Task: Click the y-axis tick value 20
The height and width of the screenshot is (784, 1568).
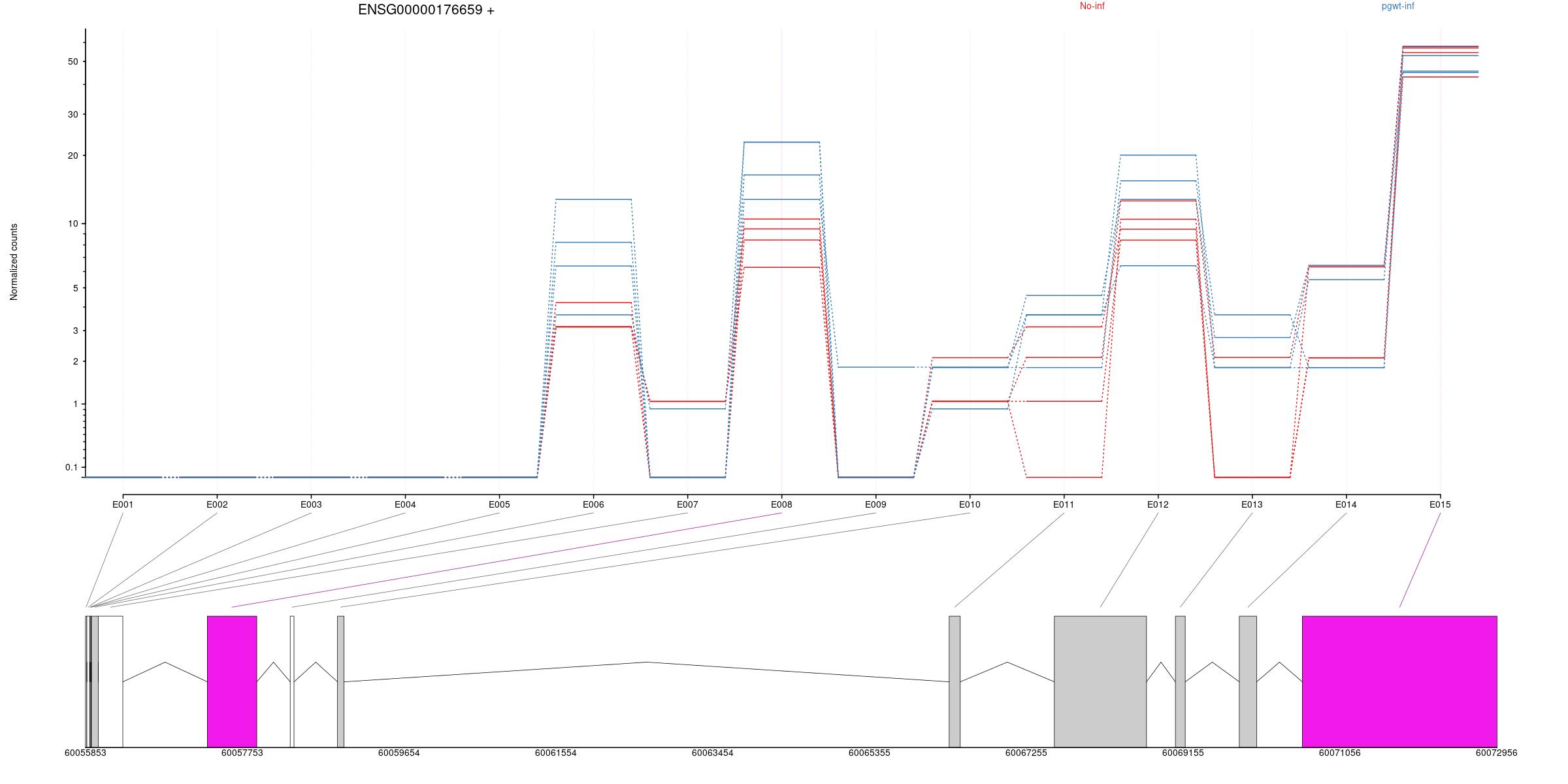Action: pyautogui.click(x=72, y=155)
